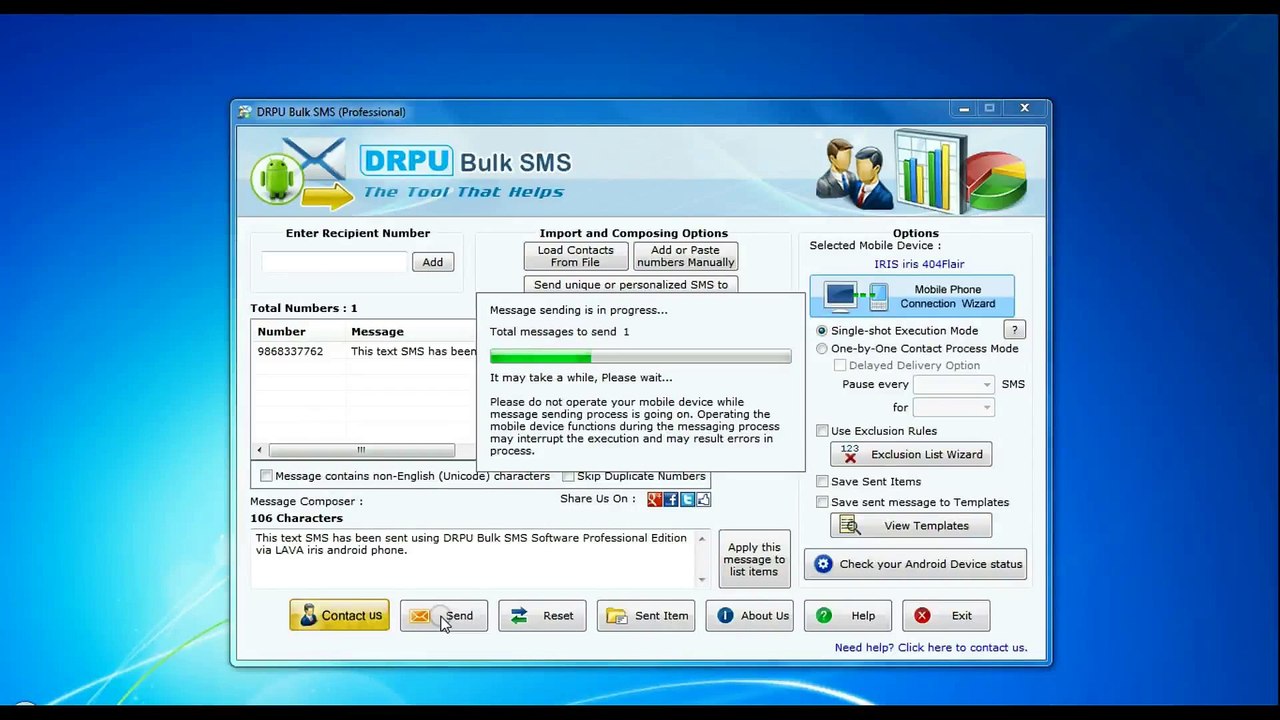Click the envelope icon on Send button
The width and height of the screenshot is (1280, 720).
(x=420, y=616)
